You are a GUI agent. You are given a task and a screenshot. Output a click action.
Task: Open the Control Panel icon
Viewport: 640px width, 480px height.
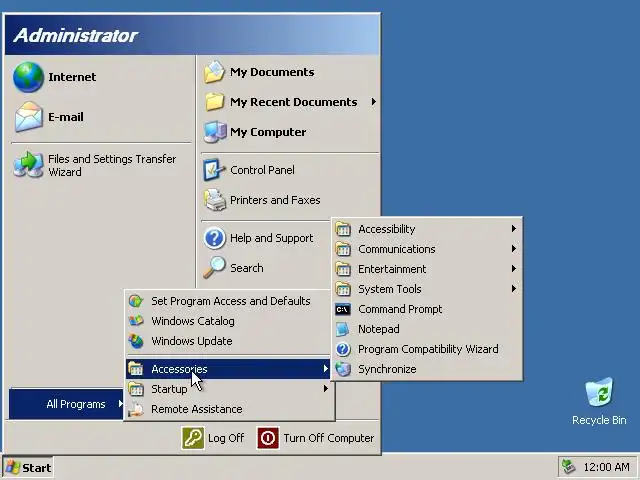[214, 170]
